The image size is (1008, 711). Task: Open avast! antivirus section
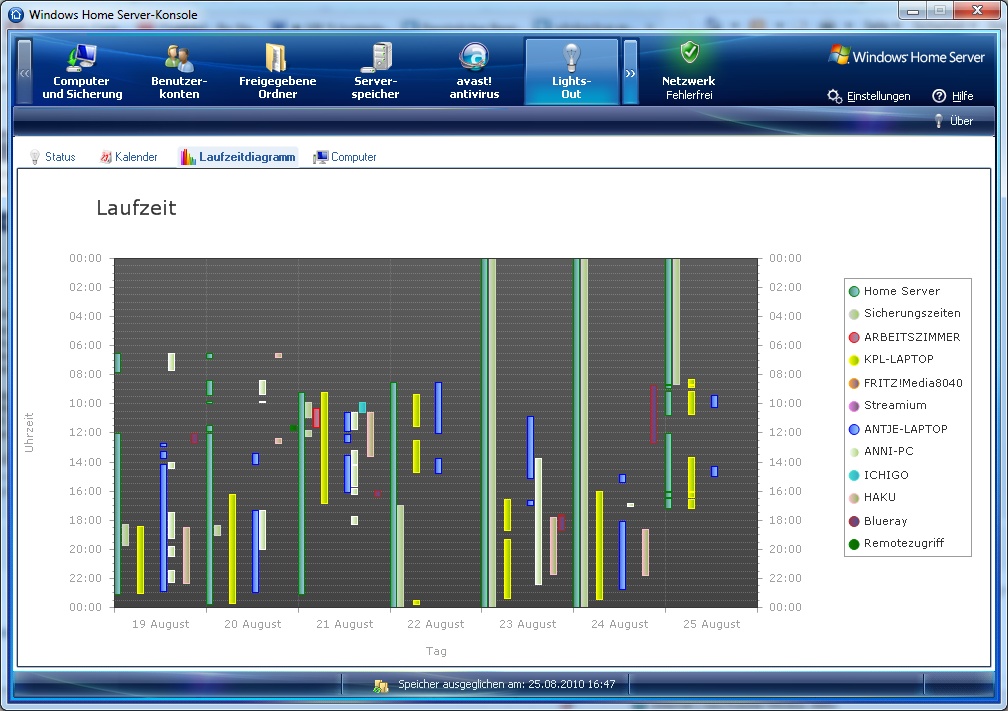[x=474, y=70]
